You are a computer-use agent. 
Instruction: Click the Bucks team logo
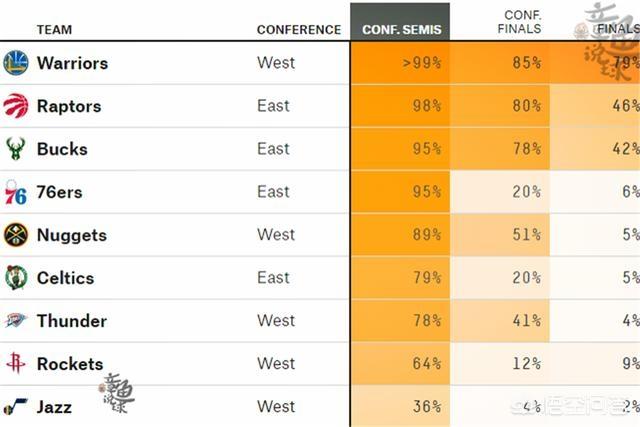pos(16,149)
